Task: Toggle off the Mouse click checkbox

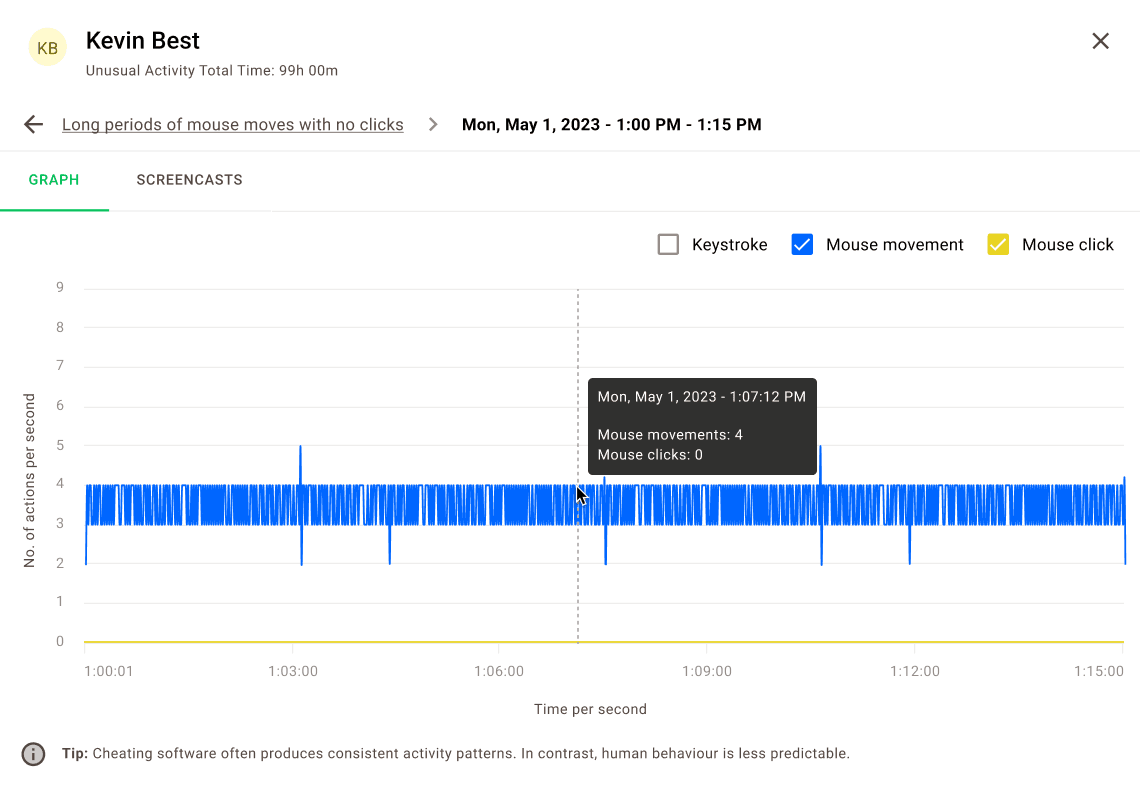Action: [998, 245]
